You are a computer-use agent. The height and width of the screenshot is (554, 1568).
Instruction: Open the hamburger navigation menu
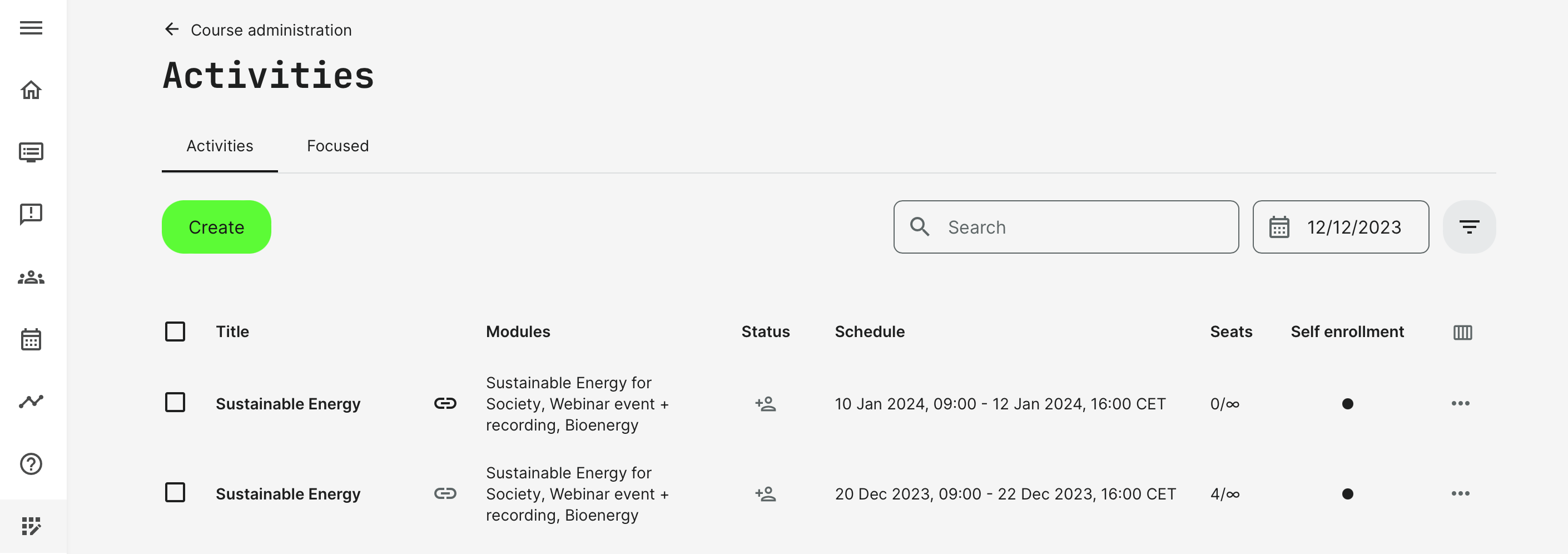pos(31,28)
